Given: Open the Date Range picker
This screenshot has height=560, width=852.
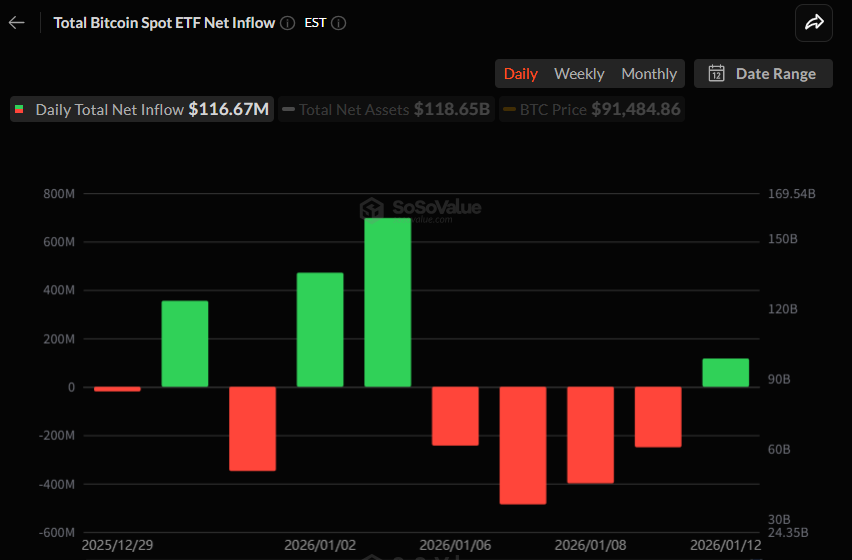Looking at the screenshot, I should pyautogui.click(x=763, y=73).
